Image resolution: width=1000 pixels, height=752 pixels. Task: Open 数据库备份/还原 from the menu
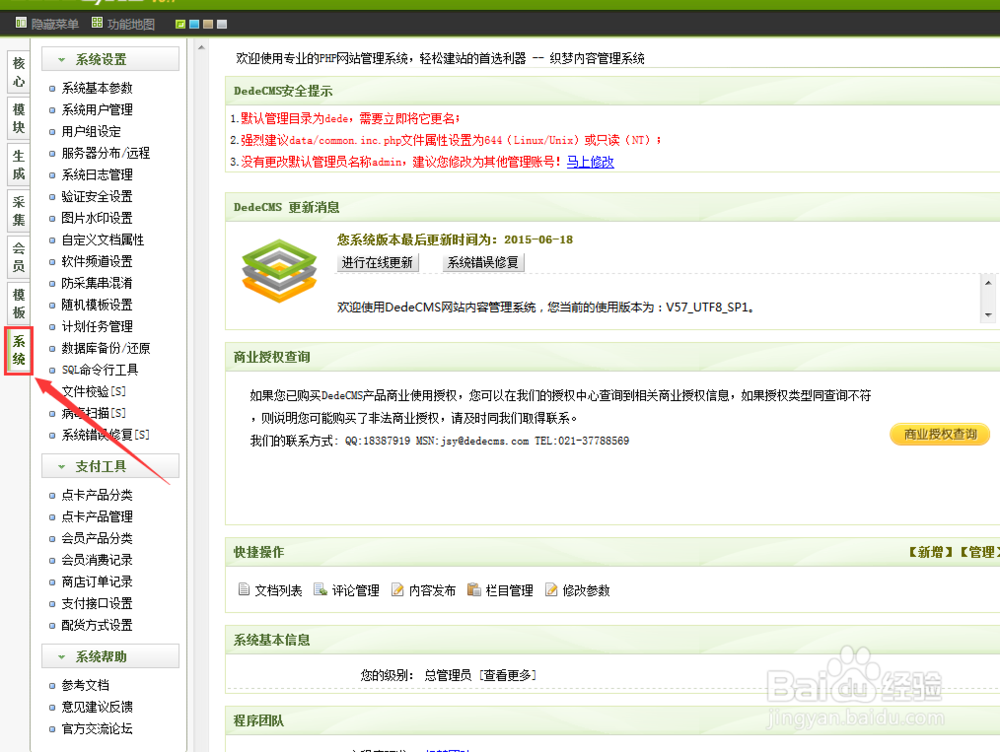pyautogui.click(x=105, y=348)
